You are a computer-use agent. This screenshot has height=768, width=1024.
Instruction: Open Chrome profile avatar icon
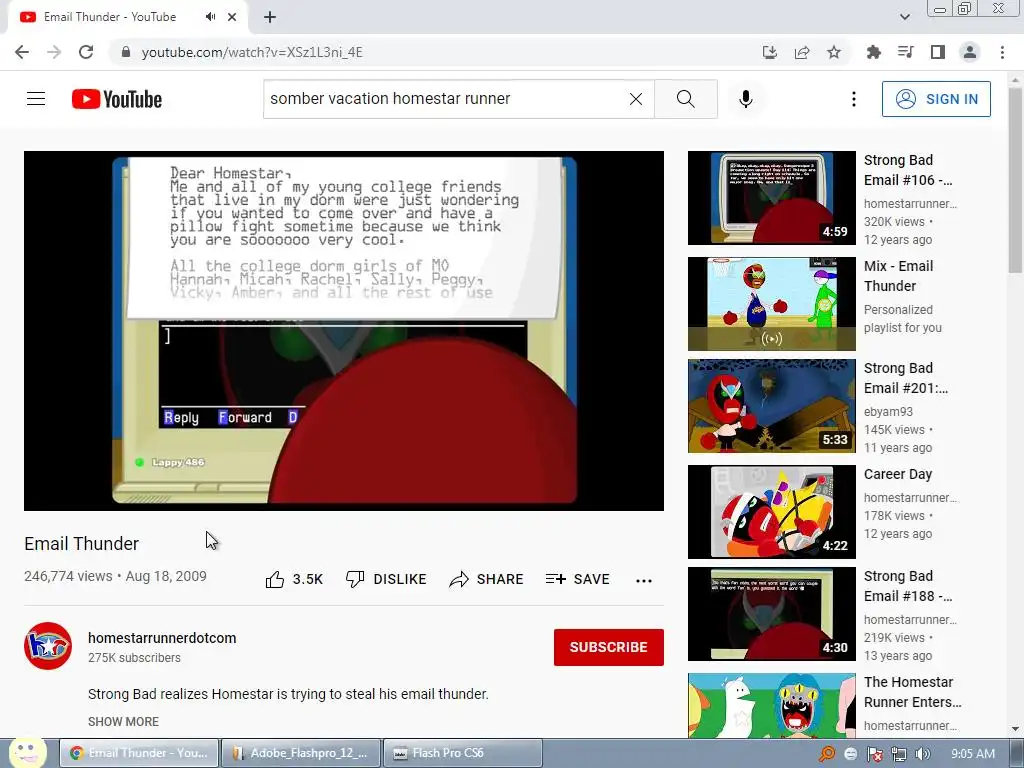pos(970,52)
